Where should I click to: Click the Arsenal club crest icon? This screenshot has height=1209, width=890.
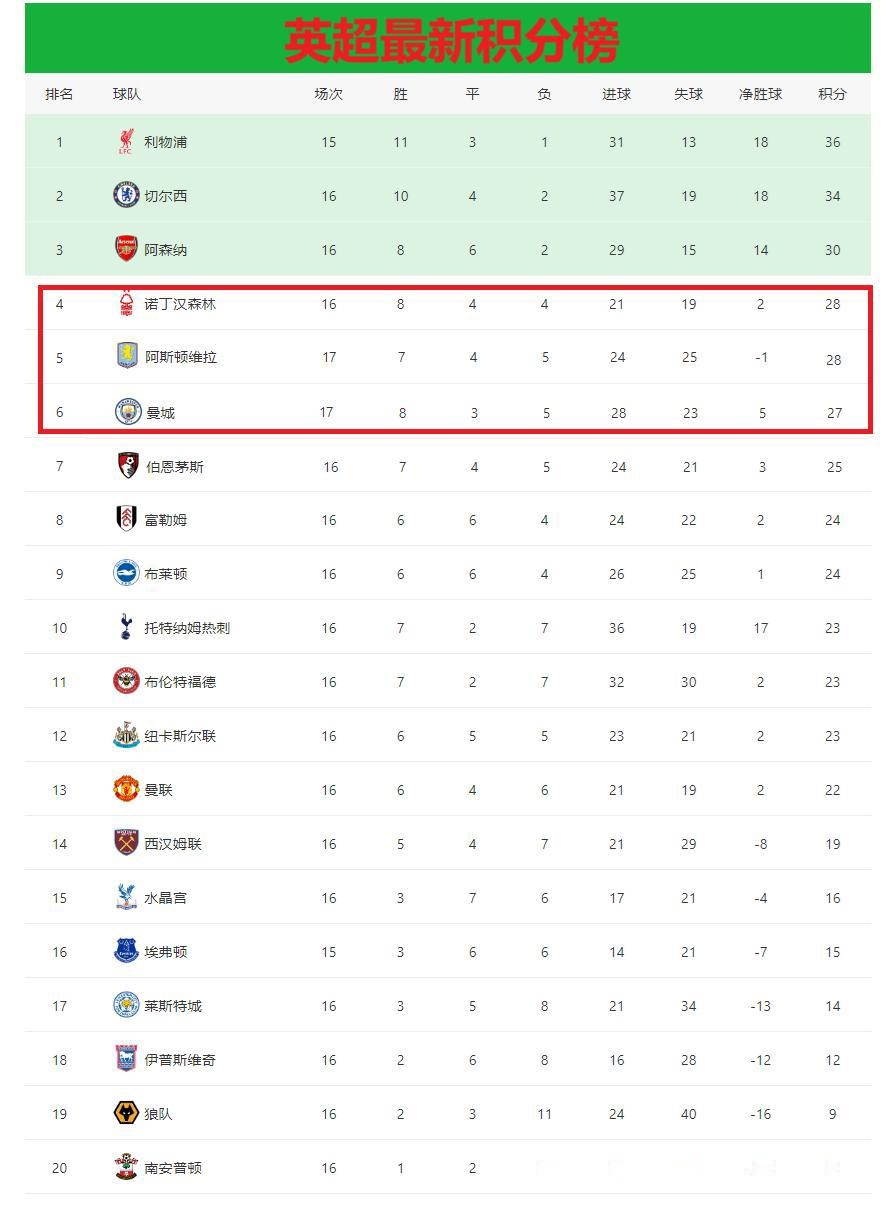(126, 249)
